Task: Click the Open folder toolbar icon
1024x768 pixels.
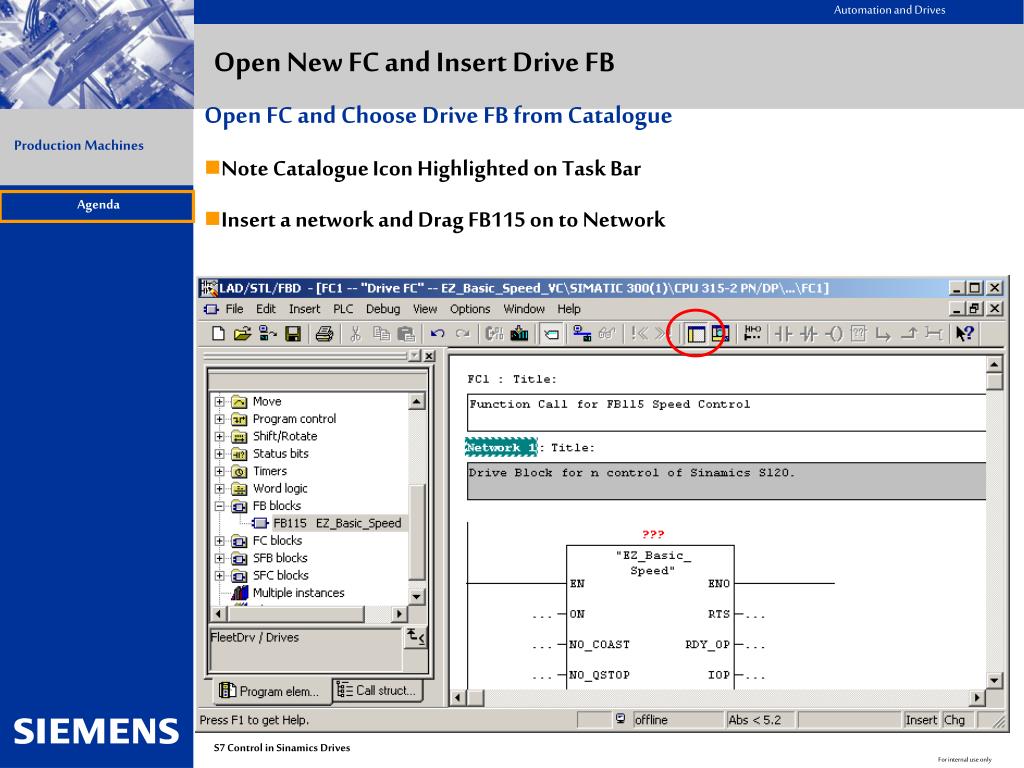Action: pos(242,334)
